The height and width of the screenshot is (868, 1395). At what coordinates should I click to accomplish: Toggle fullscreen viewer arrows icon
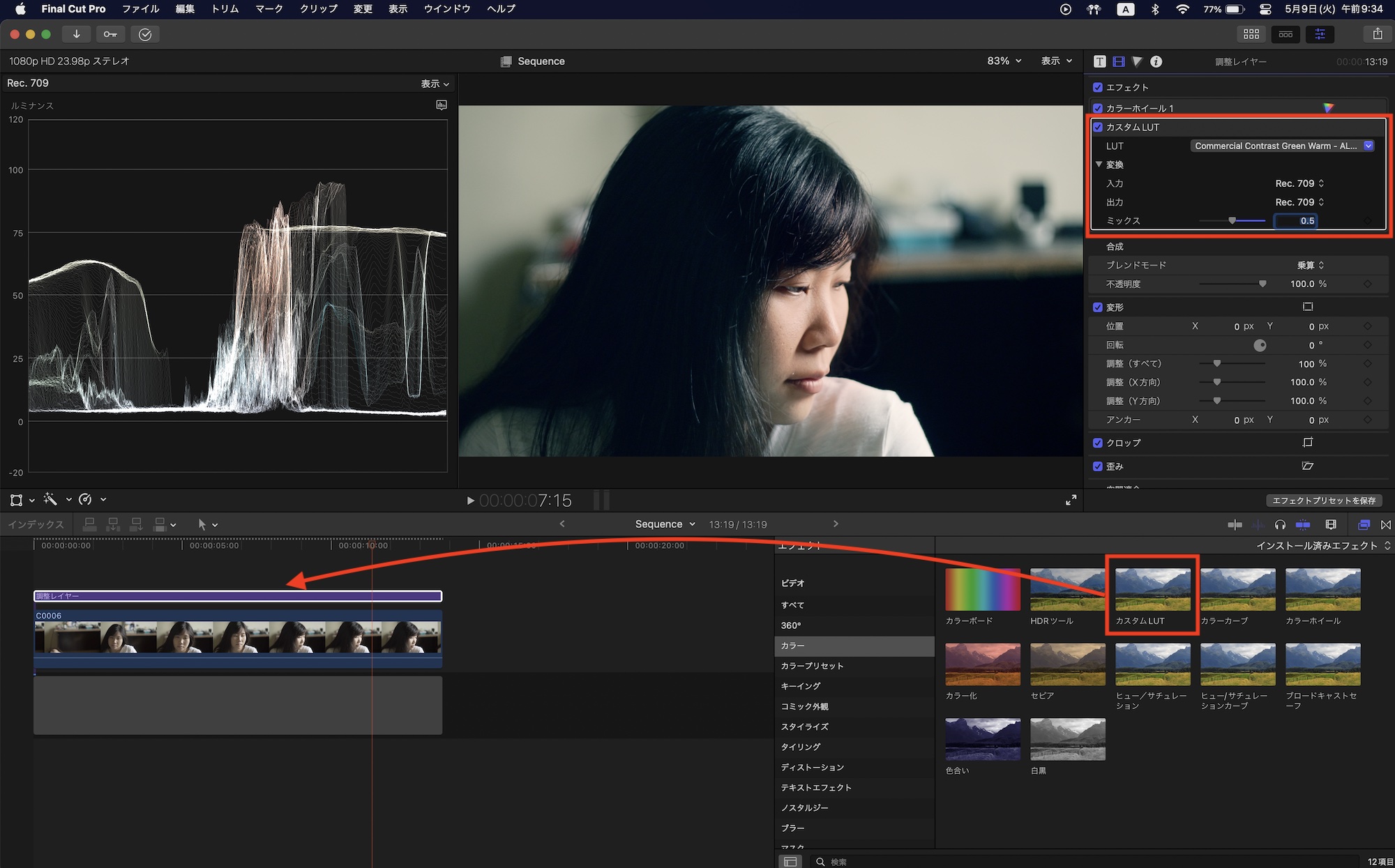pyautogui.click(x=1071, y=500)
